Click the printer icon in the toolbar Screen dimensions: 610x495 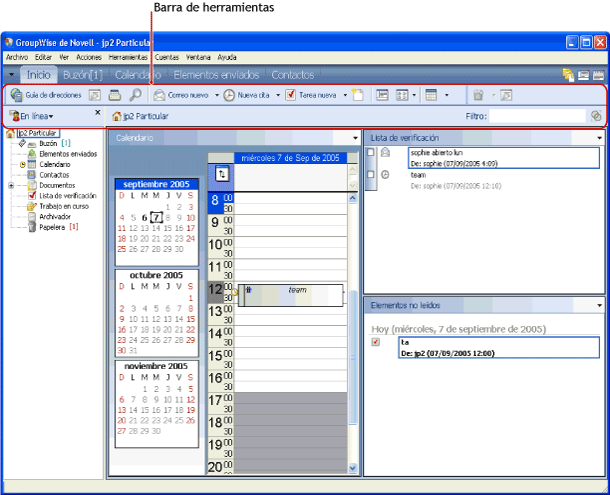[115, 95]
